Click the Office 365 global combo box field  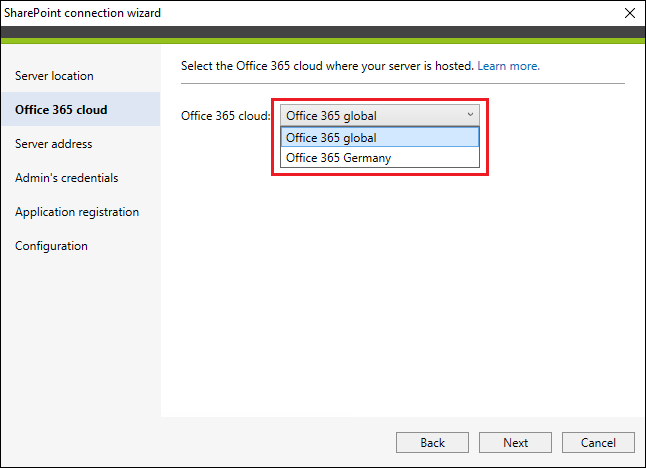pyautogui.click(x=380, y=115)
